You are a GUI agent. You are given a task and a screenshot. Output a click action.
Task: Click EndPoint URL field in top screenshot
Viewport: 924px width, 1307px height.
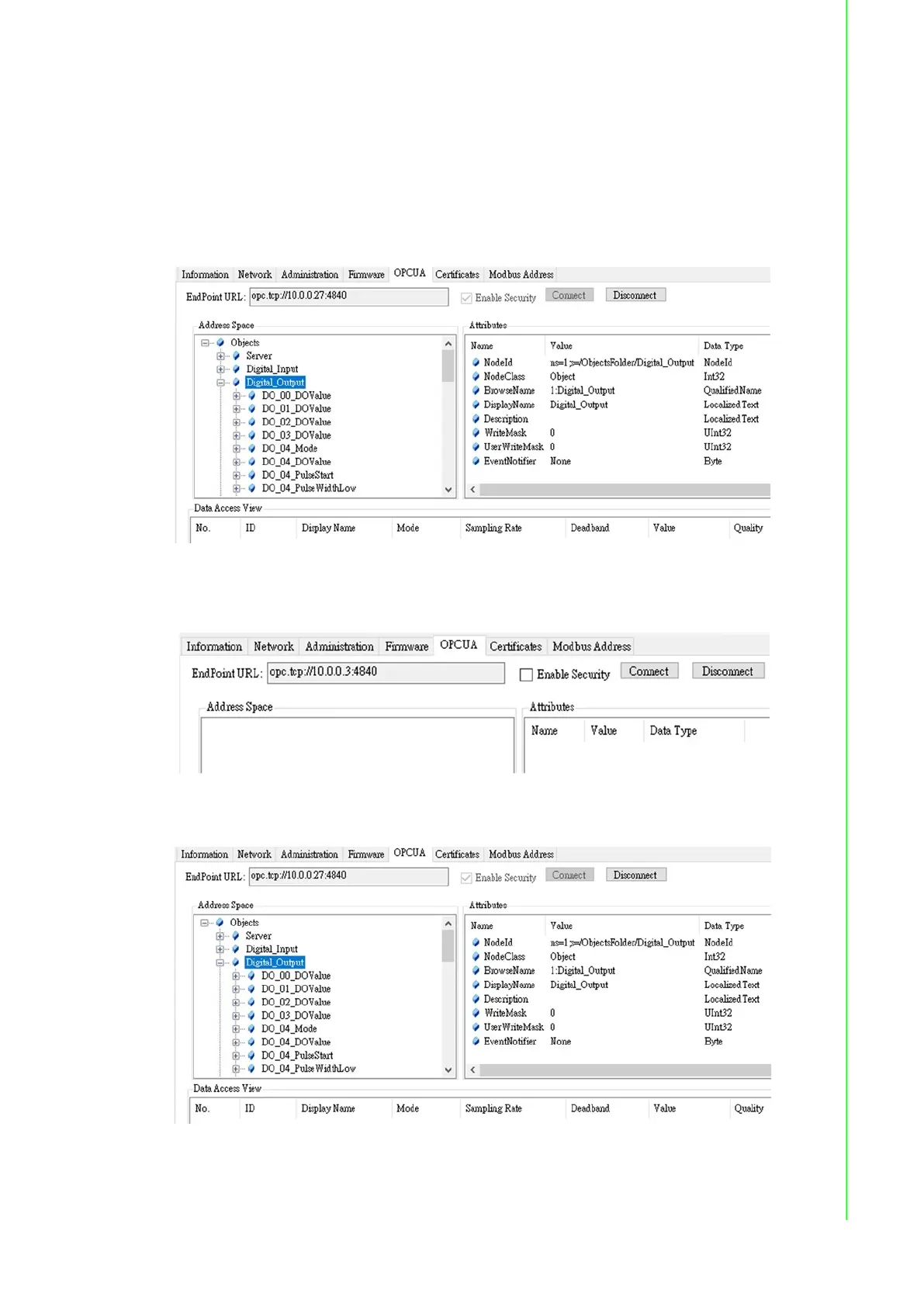(x=348, y=296)
